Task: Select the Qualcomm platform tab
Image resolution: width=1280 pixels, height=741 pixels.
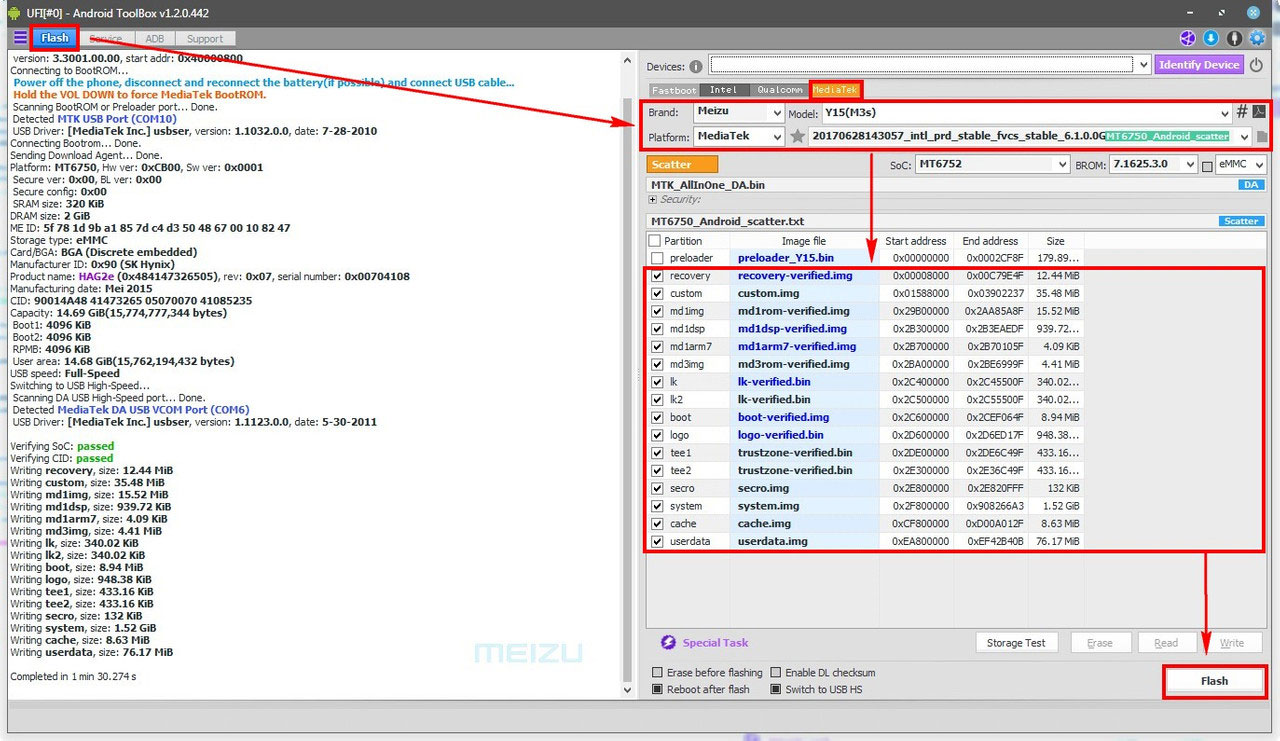Action: [x=779, y=90]
